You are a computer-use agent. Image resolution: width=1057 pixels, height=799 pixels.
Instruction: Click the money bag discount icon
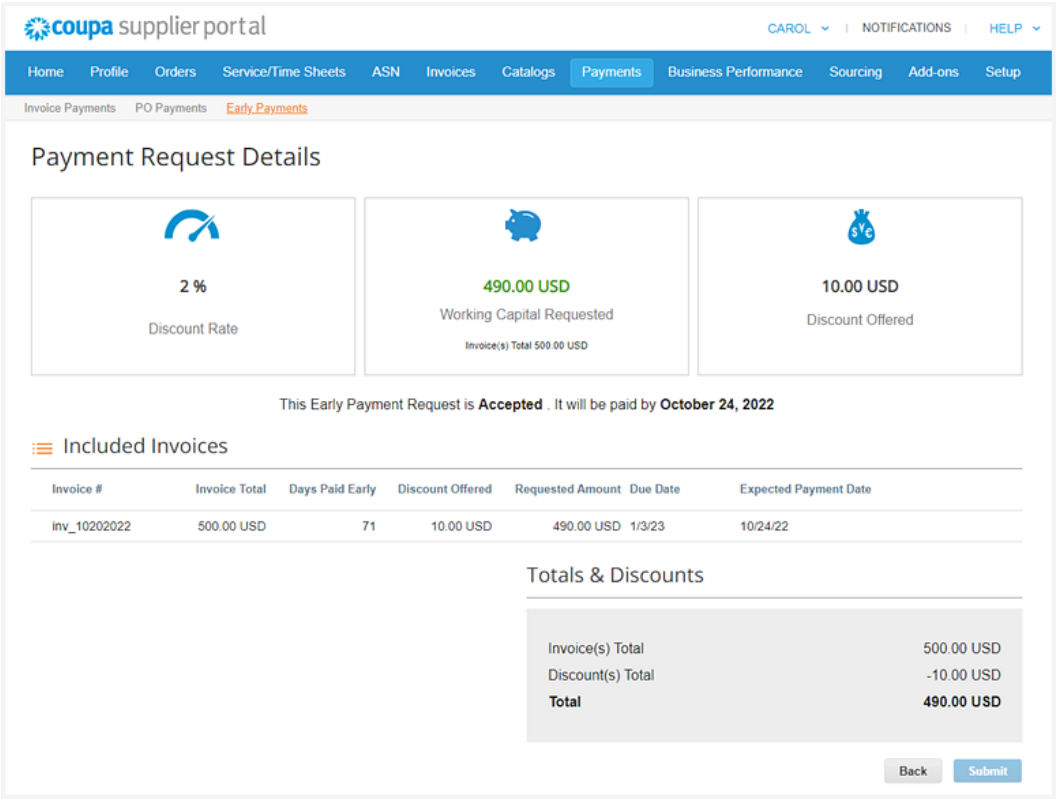(861, 227)
